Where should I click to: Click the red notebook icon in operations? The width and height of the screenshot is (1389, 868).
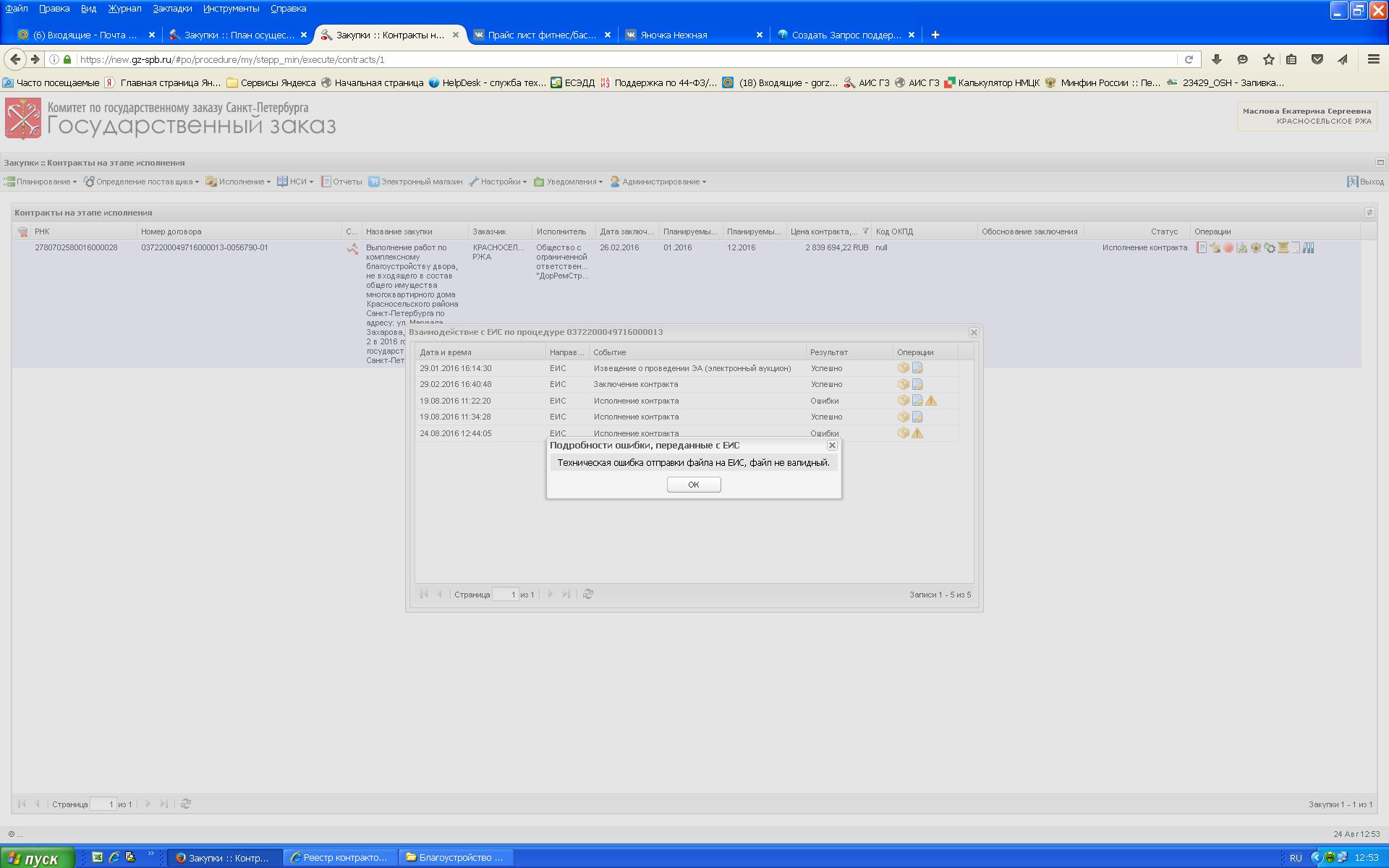(1201, 247)
